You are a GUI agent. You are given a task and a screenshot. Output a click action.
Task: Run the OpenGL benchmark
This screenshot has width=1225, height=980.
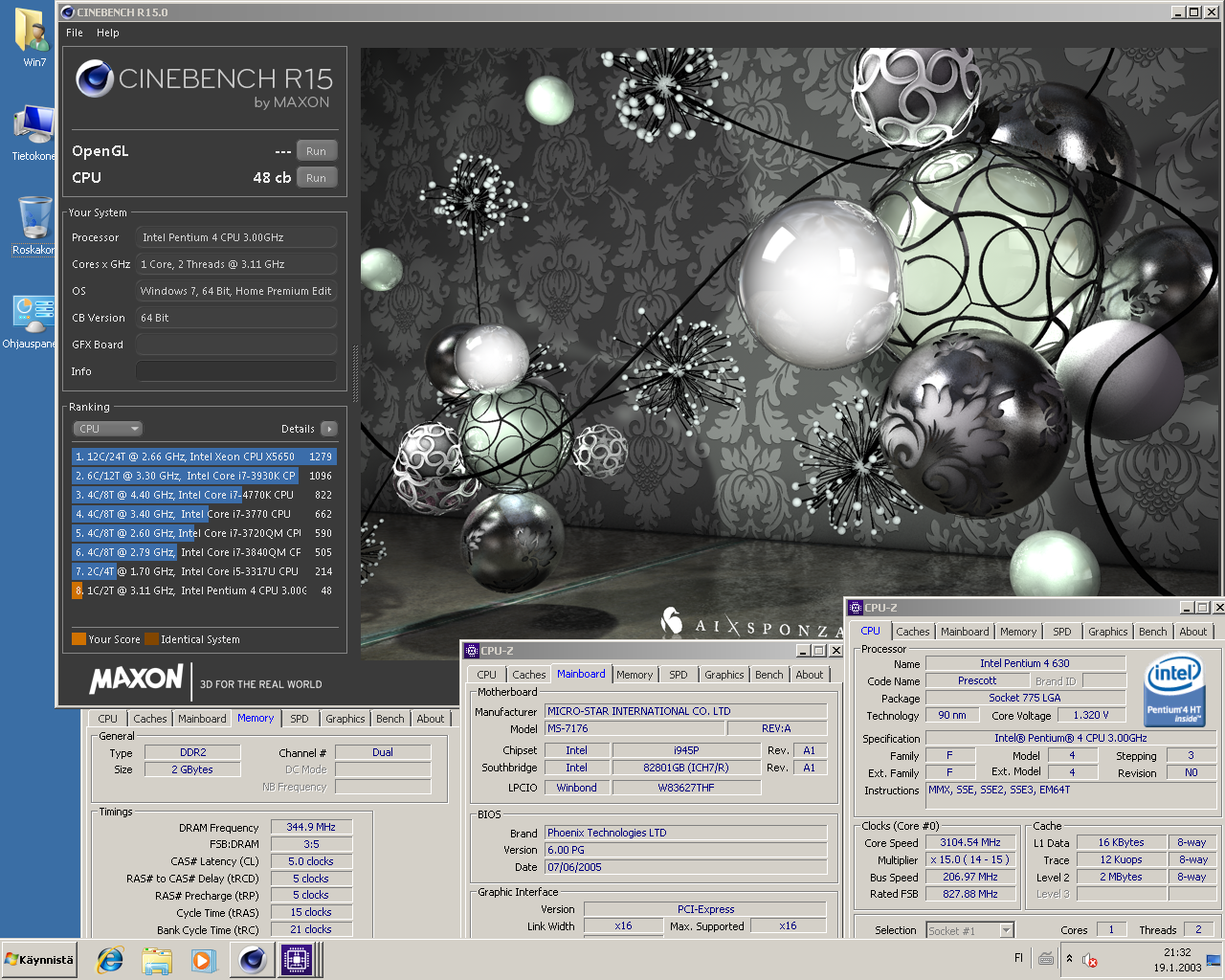click(316, 151)
